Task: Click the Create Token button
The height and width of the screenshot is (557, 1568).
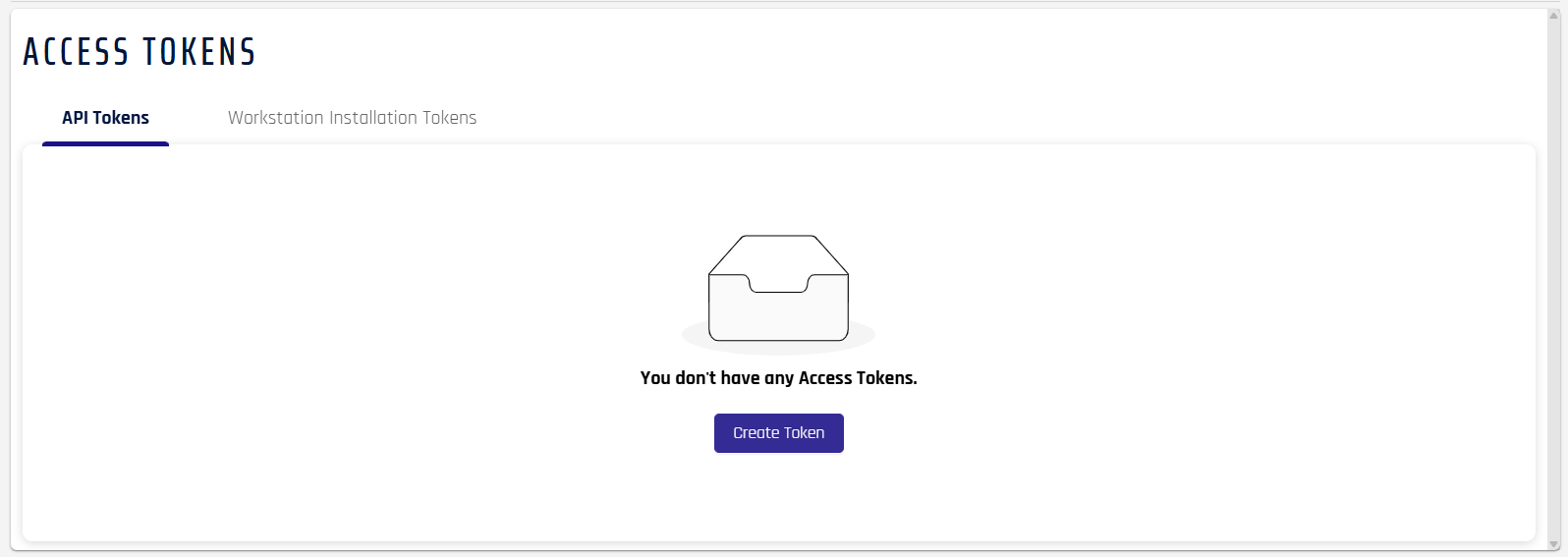Action: point(778,433)
